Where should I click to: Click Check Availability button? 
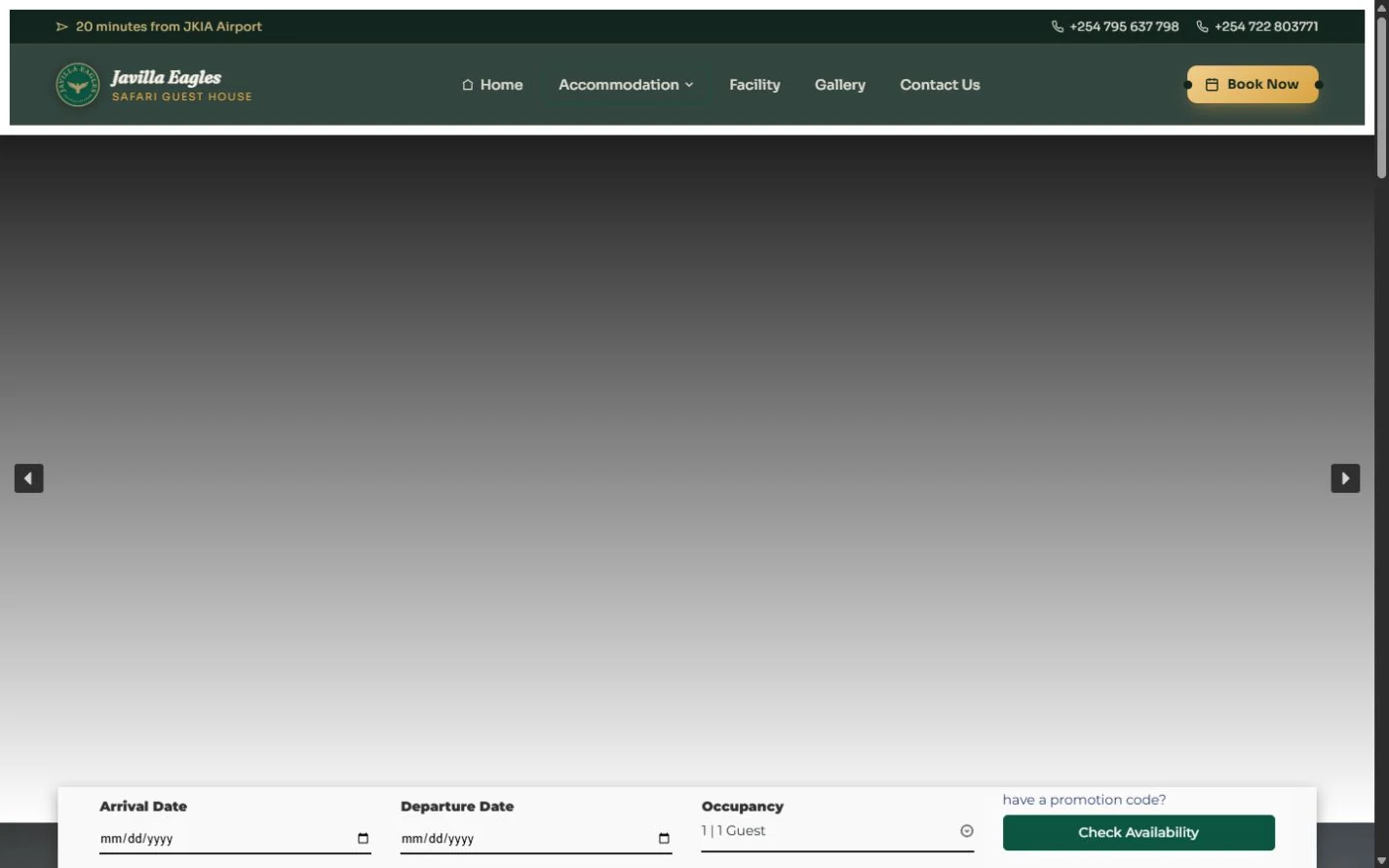point(1138,833)
